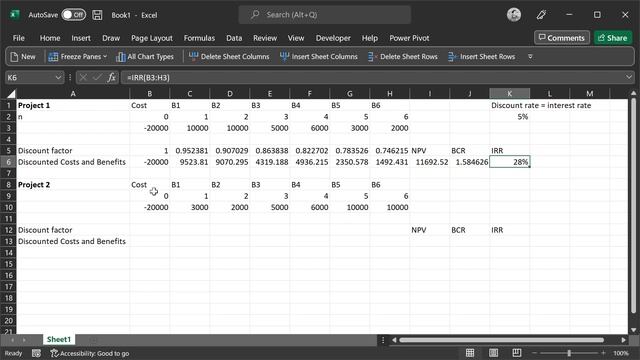Switch to the Formulas tab
Viewport: 640px width, 360px height.
pos(199,38)
